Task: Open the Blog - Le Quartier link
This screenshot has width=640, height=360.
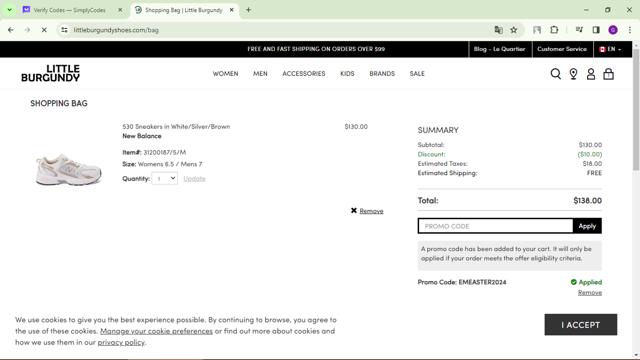Action: tap(500, 49)
